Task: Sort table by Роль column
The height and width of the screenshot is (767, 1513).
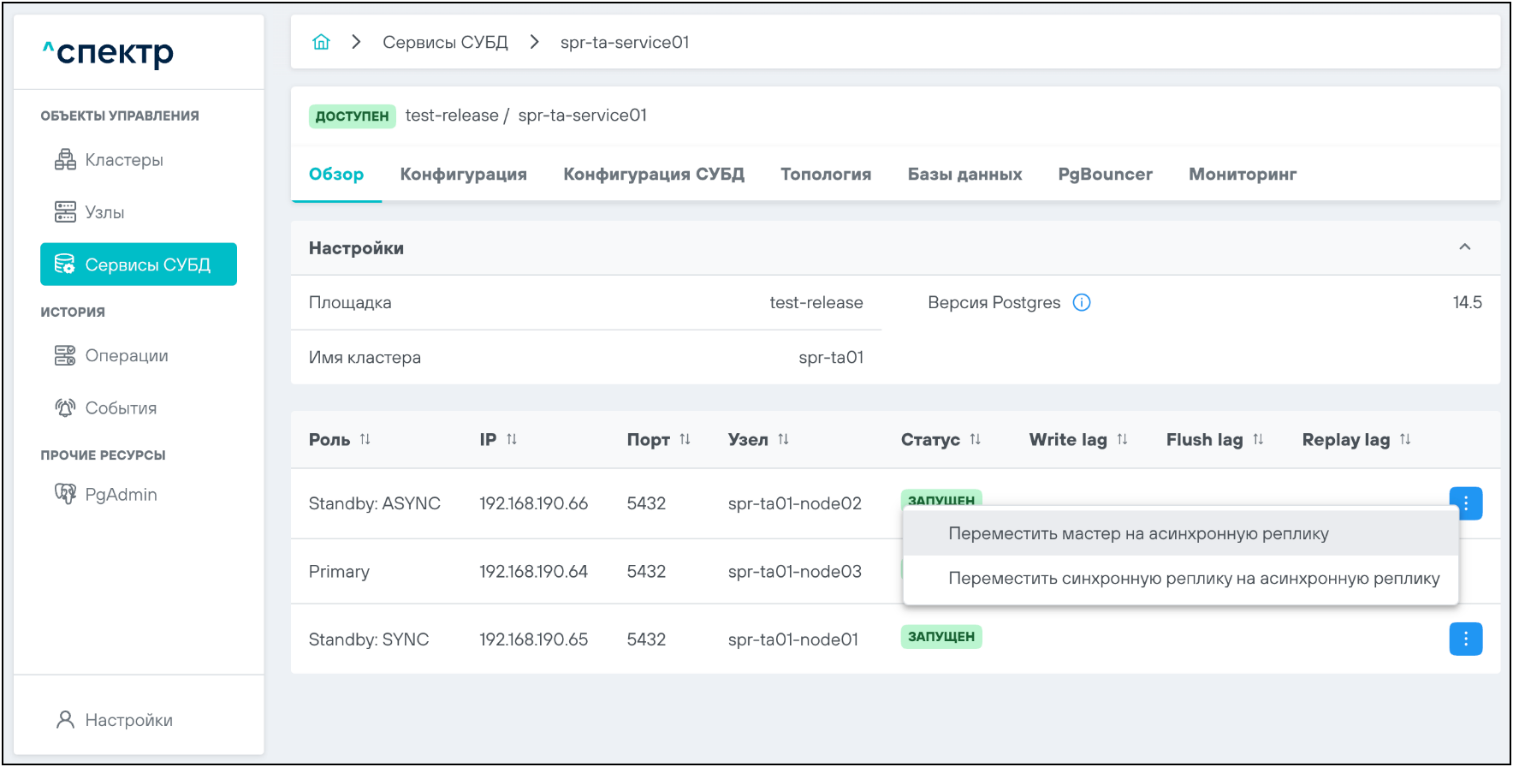Action: pyautogui.click(x=365, y=440)
